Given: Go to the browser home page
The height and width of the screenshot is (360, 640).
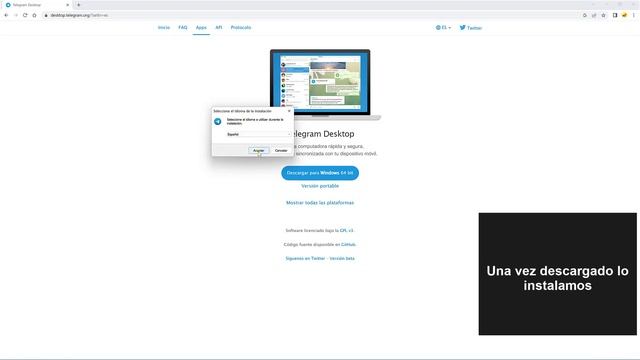Looking at the screenshot, I should pos(34,15).
